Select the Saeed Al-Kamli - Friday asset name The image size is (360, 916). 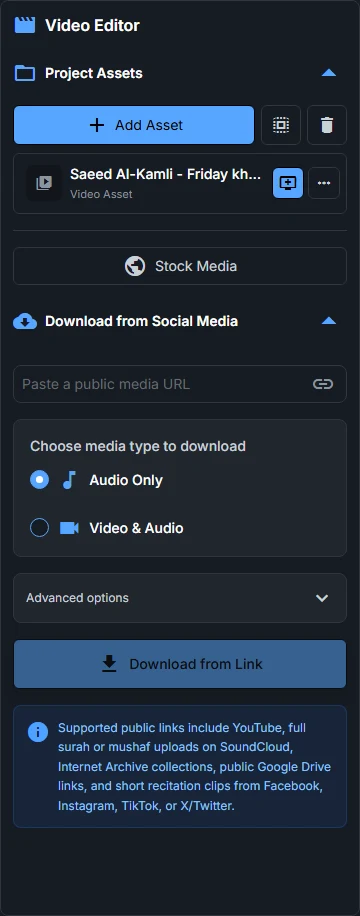click(165, 174)
